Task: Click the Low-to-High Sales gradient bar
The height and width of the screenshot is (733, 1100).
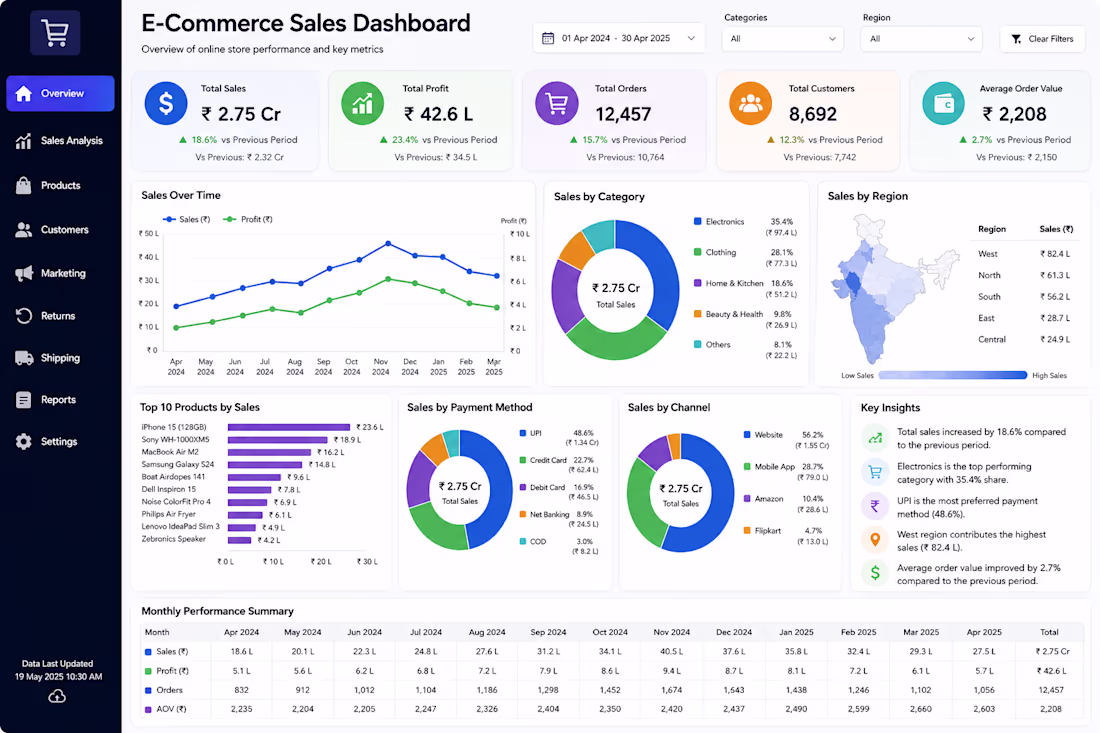Action: coord(953,375)
